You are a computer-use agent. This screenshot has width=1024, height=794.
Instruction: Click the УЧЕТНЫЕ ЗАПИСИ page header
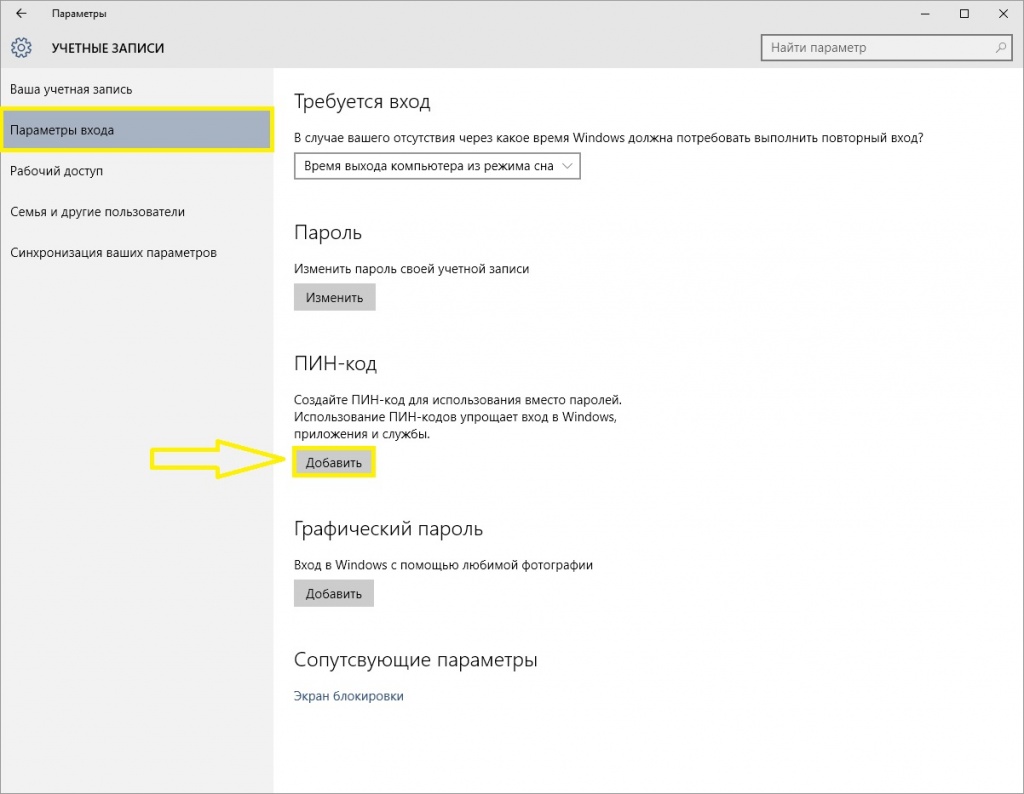pyautogui.click(x=108, y=48)
